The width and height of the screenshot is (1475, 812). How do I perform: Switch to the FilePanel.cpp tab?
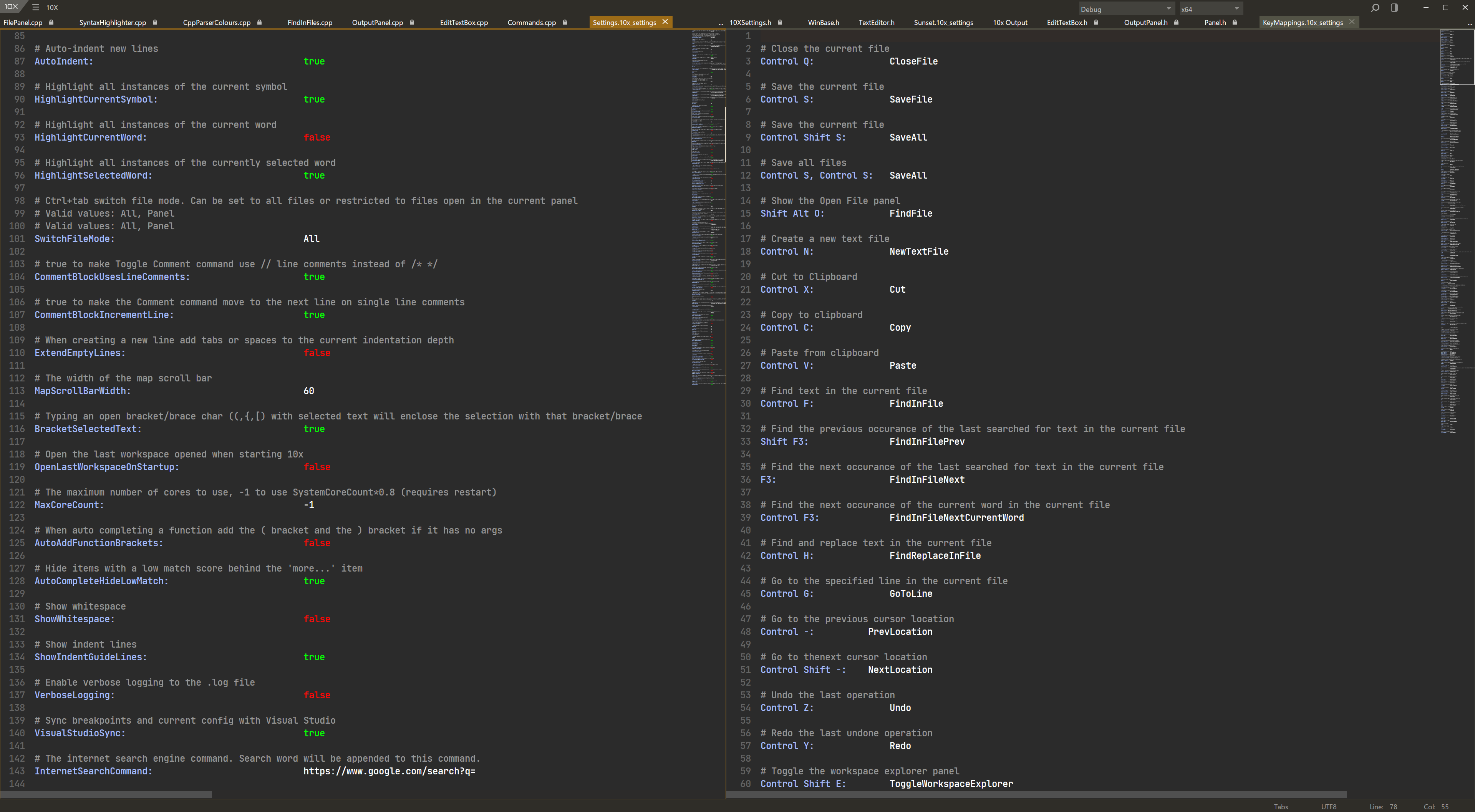tap(23, 22)
